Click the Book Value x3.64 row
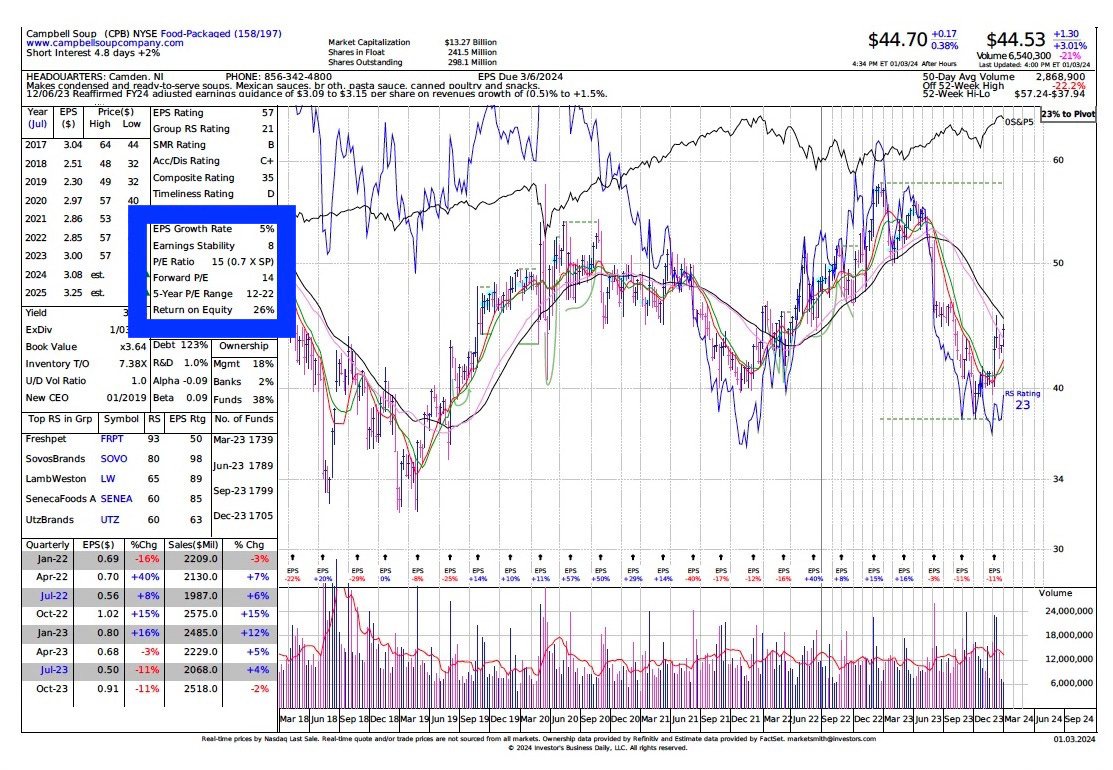The image size is (1113, 770). coord(86,347)
